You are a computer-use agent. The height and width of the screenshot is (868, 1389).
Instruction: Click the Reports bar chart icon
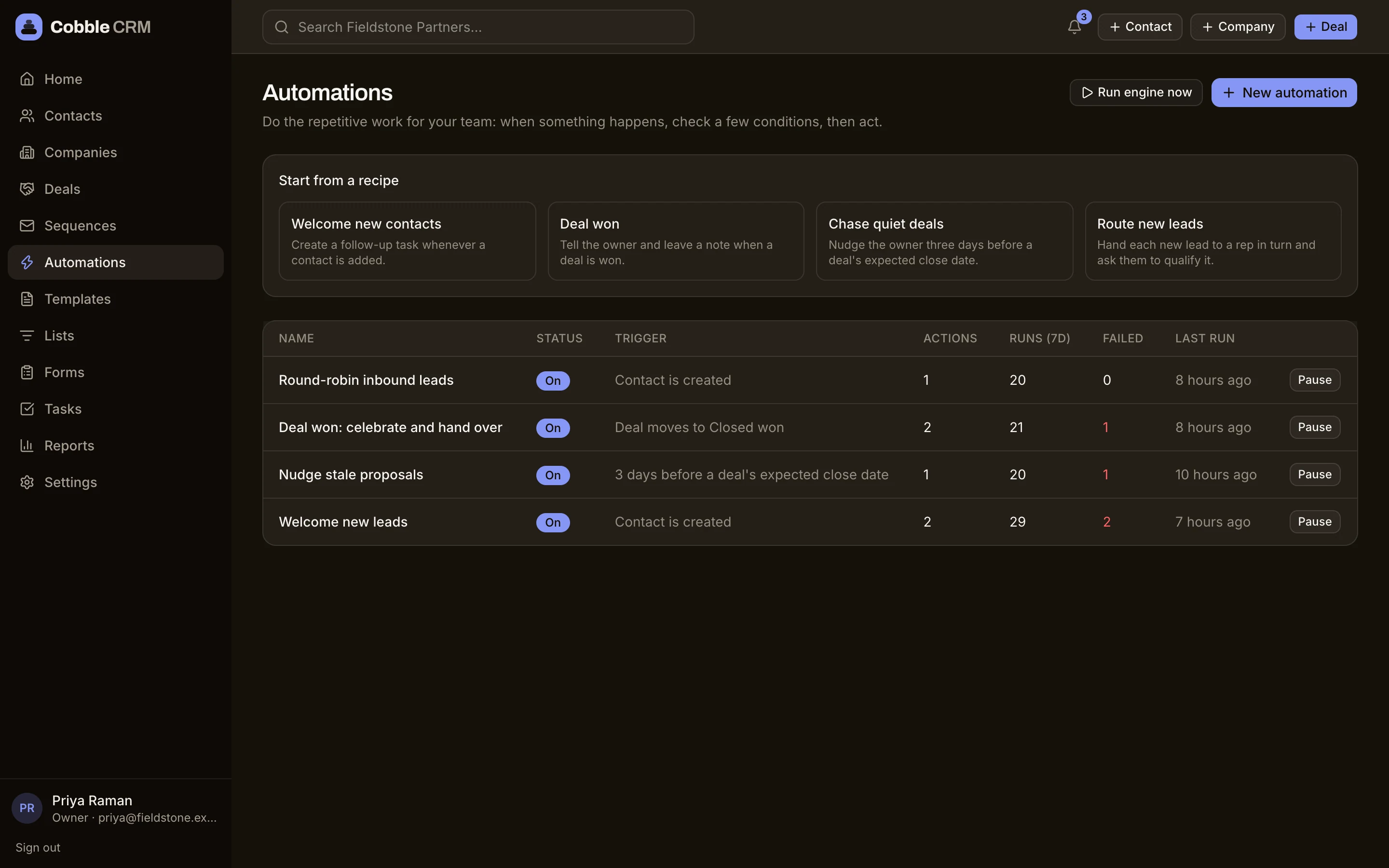click(x=27, y=446)
